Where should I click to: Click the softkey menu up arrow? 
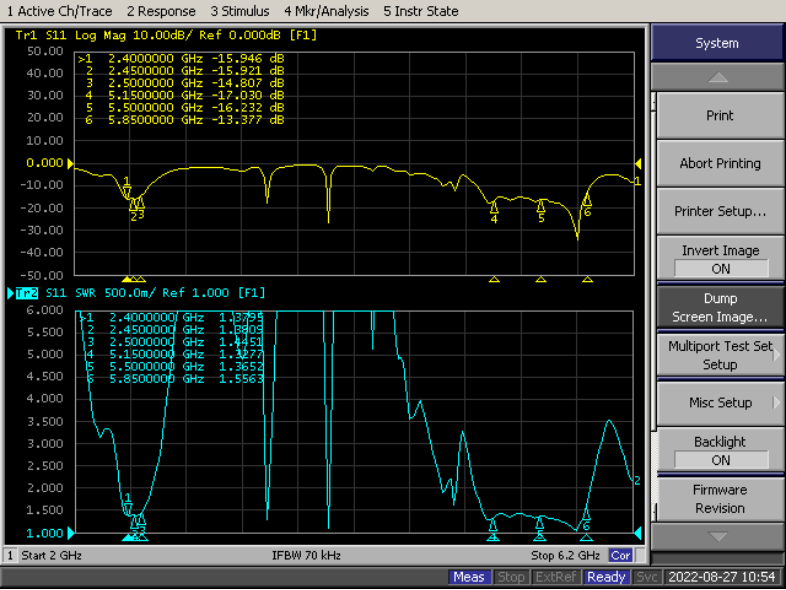[x=717, y=78]
